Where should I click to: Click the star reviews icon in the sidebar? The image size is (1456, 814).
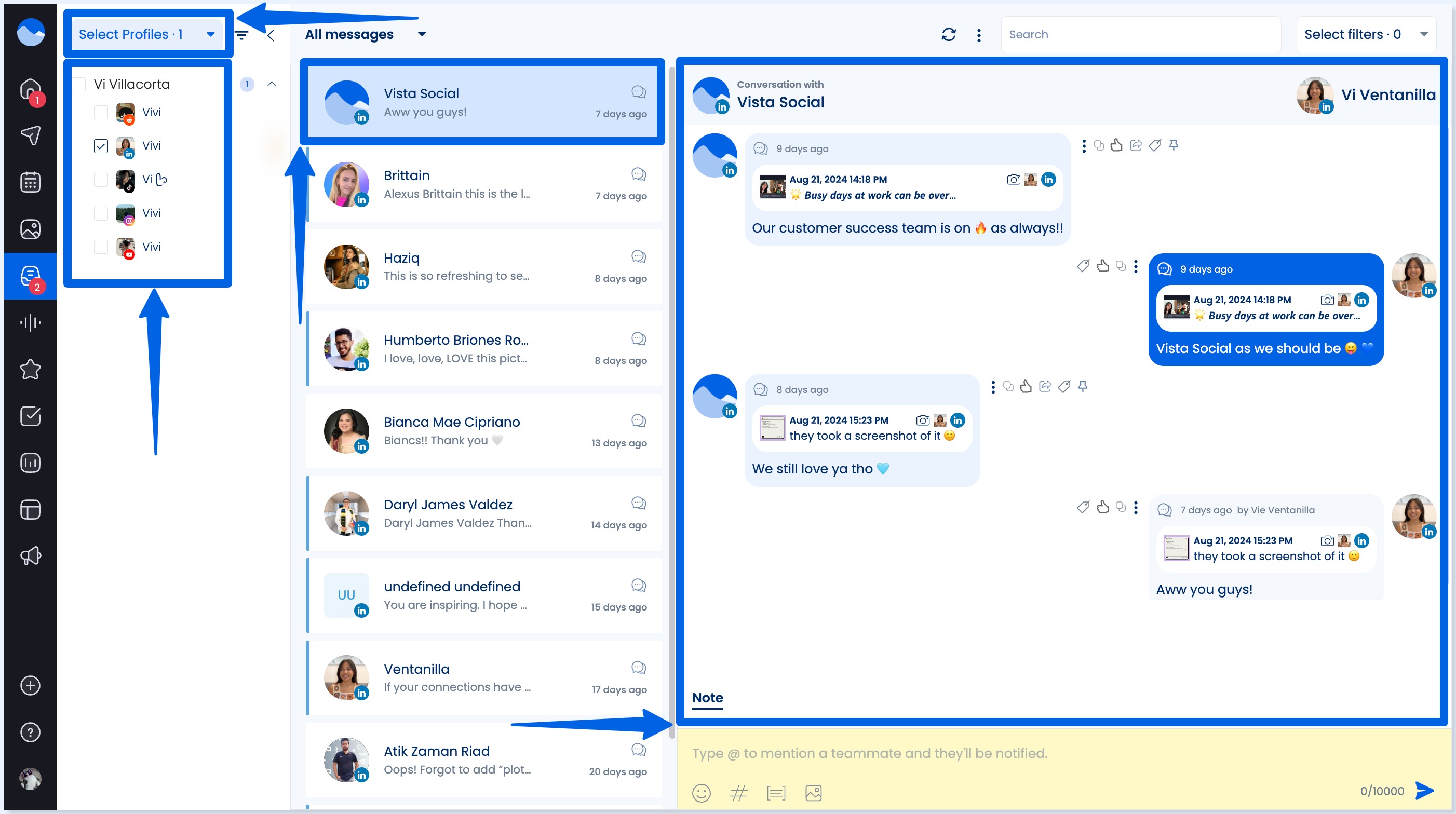(x=30, y=369)
